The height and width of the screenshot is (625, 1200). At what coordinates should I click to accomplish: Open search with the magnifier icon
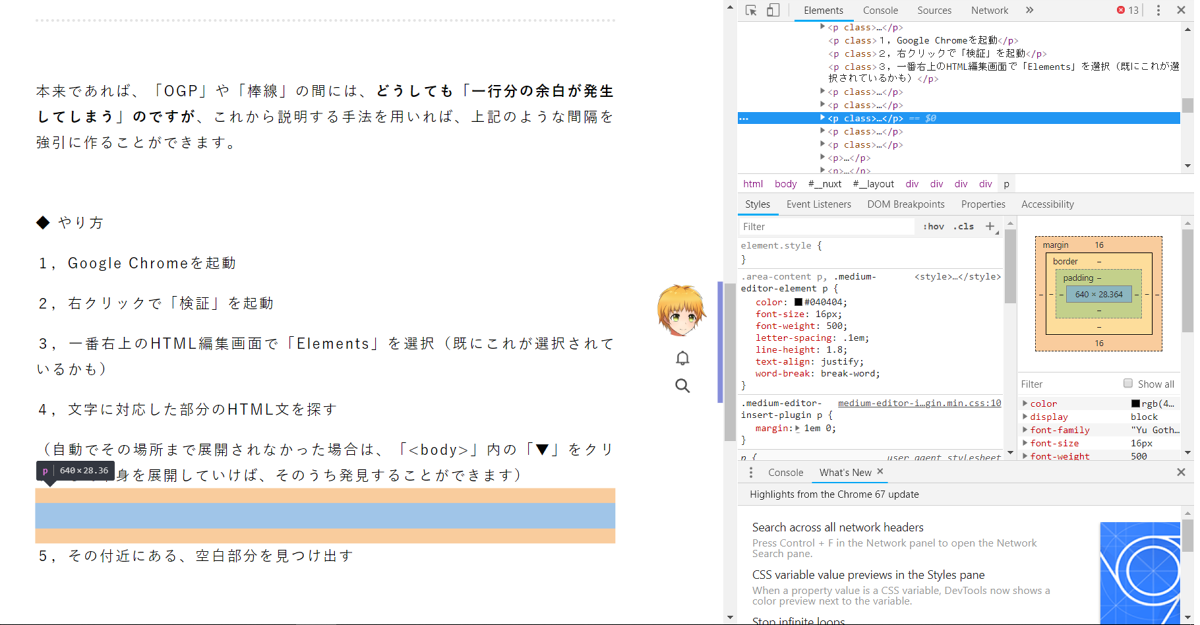pyautogui.click(x=682, y=386)
